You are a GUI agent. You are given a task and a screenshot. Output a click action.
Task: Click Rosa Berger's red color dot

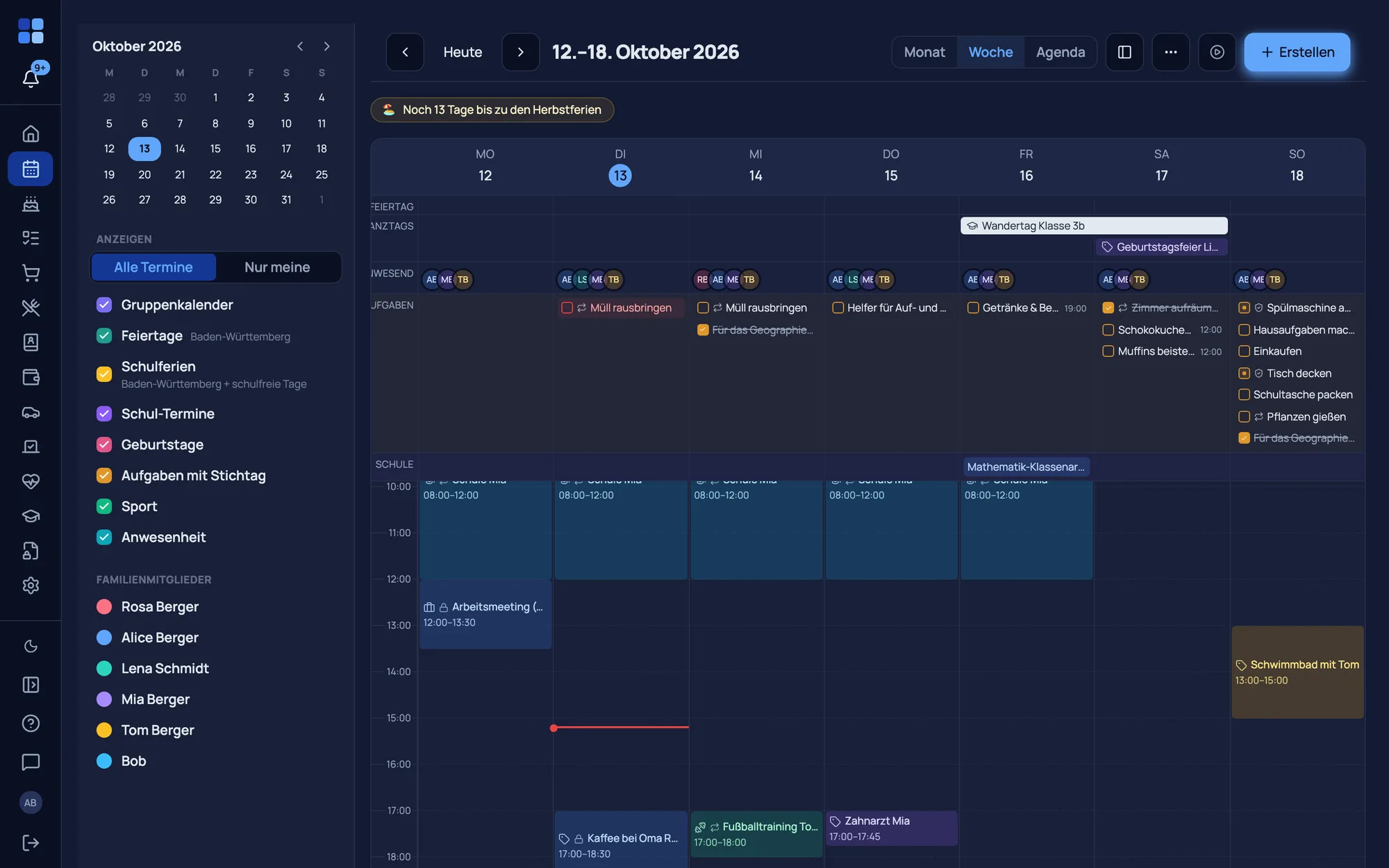click(x=104, y=607)
